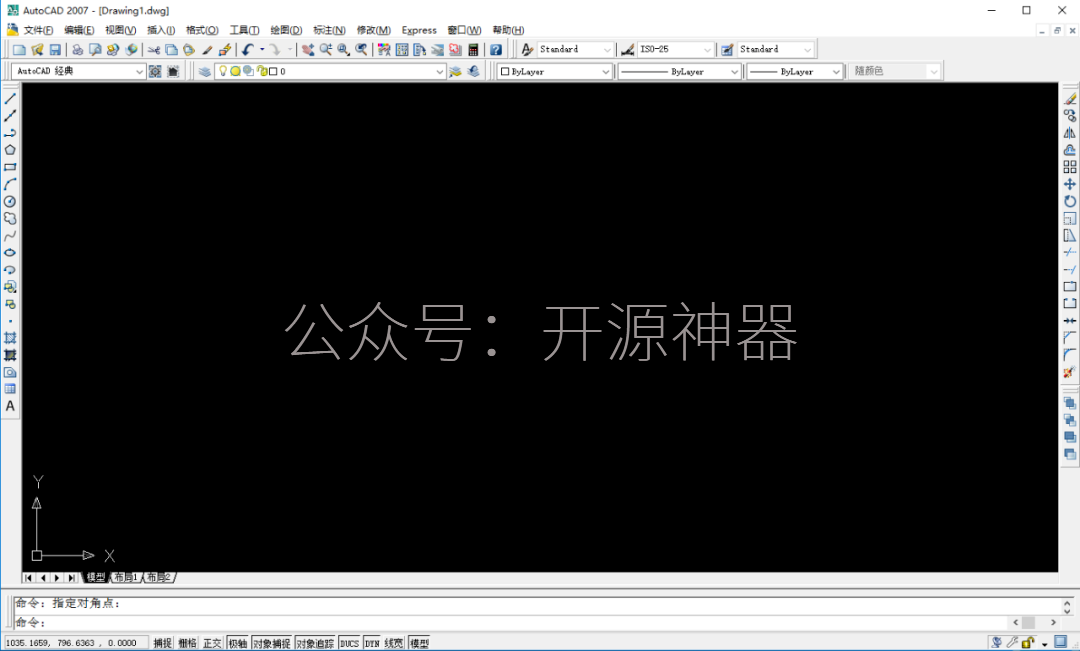Go to first layout tab arrow
The height and width of the screenshot is (651, 1080).
pos(29,578)
